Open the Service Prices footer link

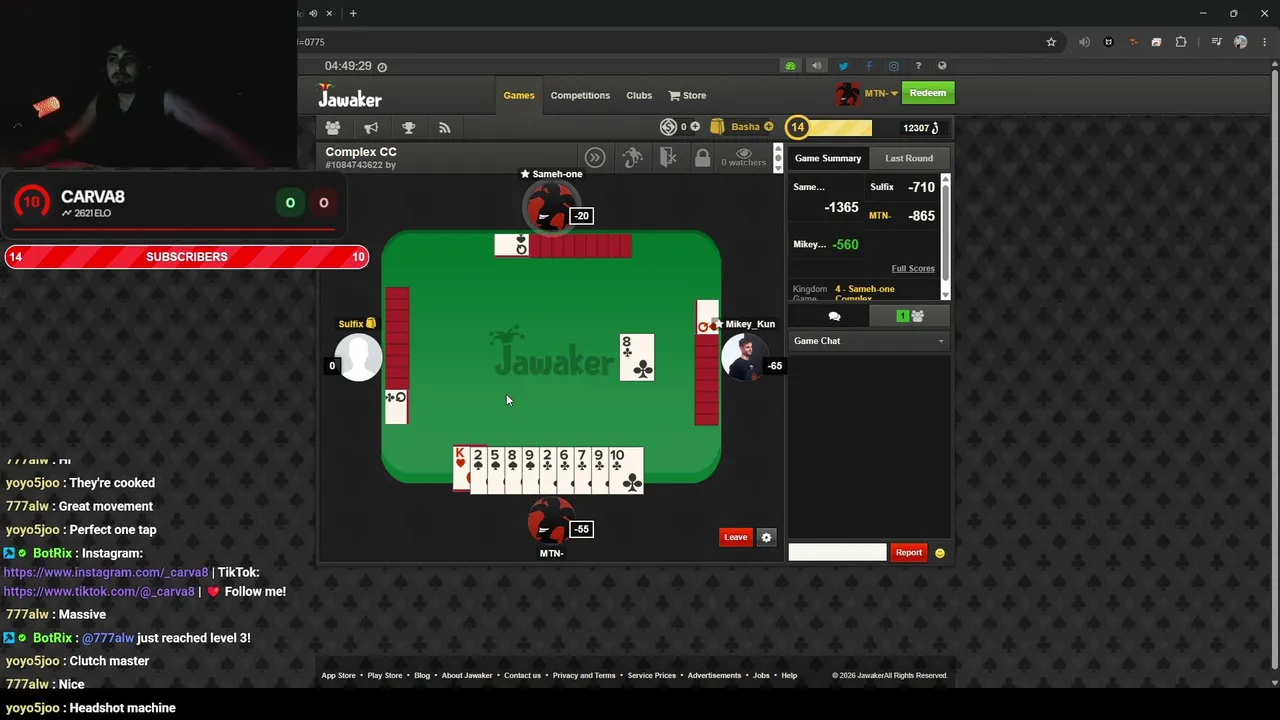click(652, 675)
